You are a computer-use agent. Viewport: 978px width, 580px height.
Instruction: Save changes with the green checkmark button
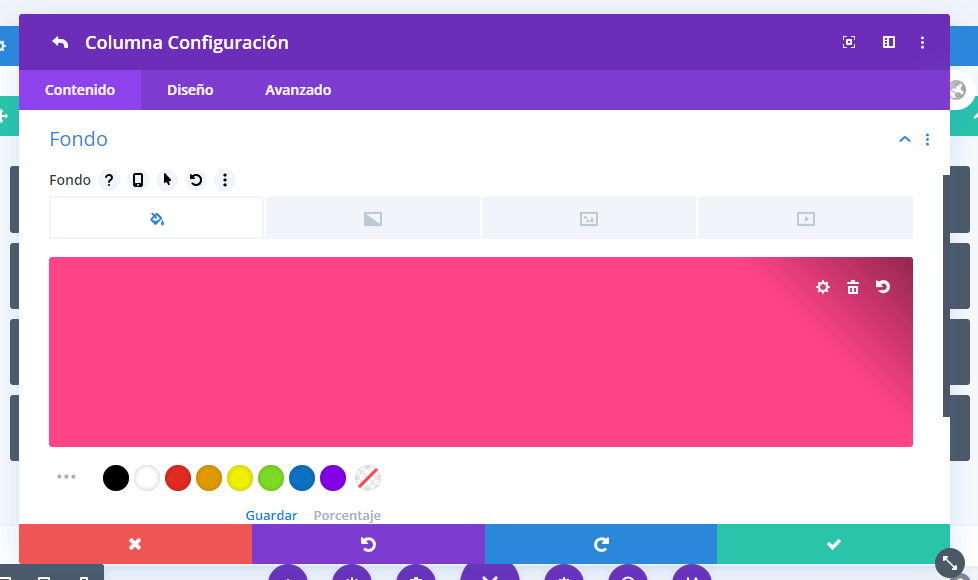(x=833, y=544)
